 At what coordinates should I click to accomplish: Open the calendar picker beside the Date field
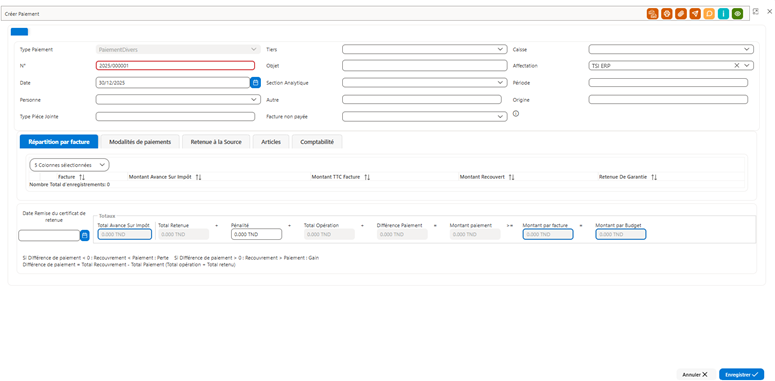[x=256, y=83]
